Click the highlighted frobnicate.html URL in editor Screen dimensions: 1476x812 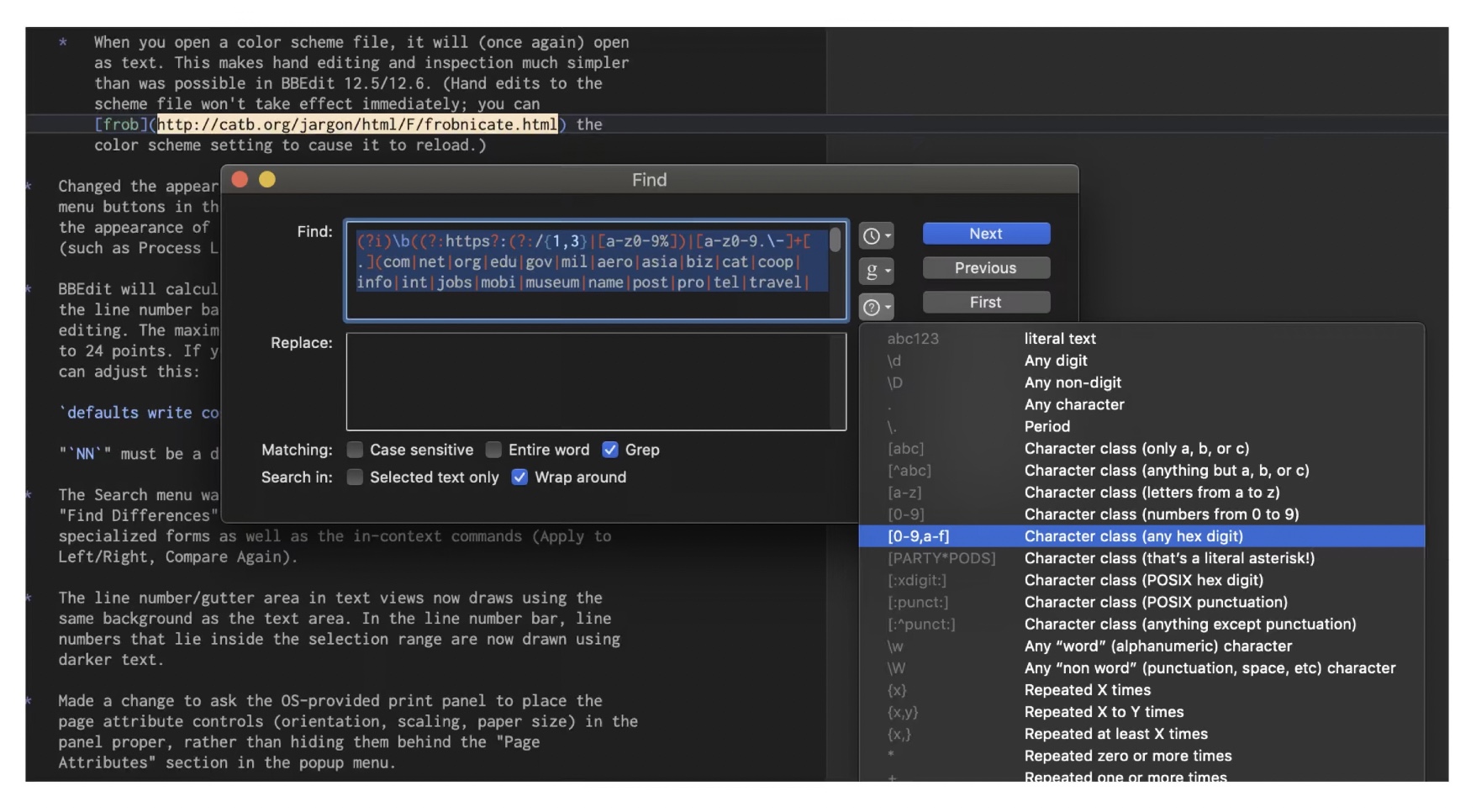coord(357,124)
